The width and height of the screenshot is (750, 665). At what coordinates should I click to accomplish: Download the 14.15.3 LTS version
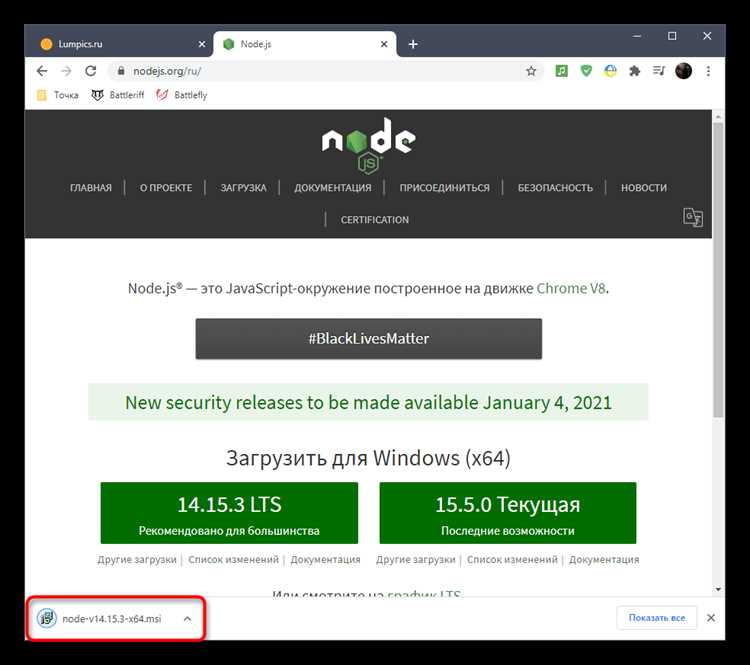click(229, 513)
